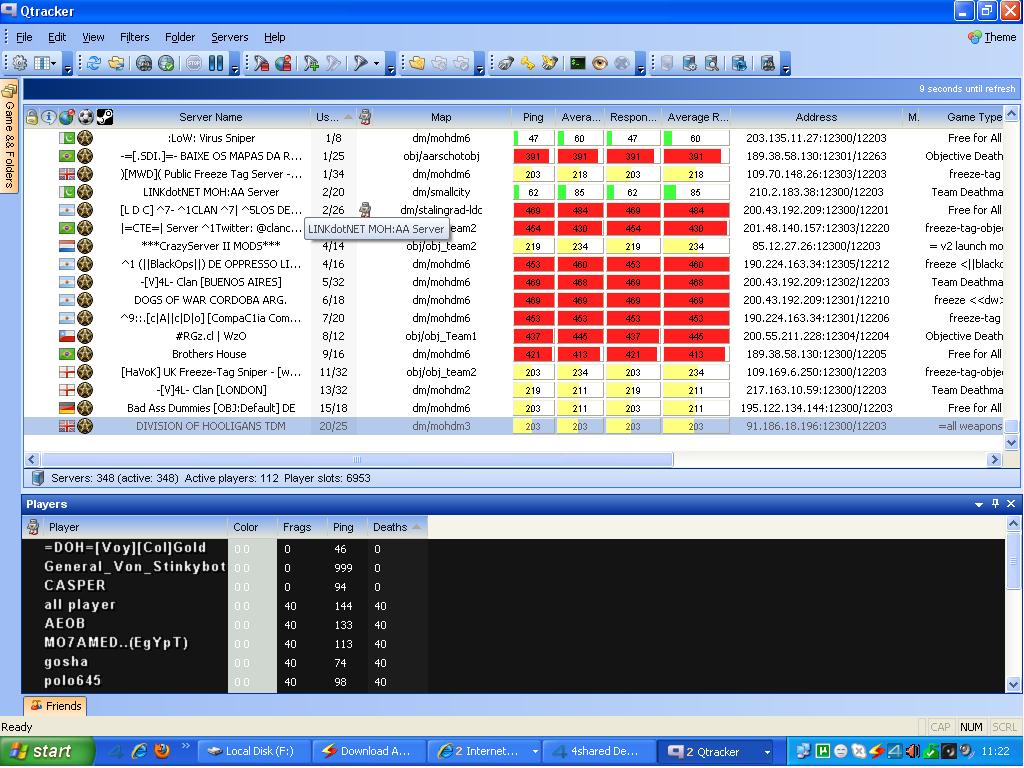Collapse the Players panel with its chevron
Image resolution: width=1024 pixels, height=768 pixels.
[979, 504]
